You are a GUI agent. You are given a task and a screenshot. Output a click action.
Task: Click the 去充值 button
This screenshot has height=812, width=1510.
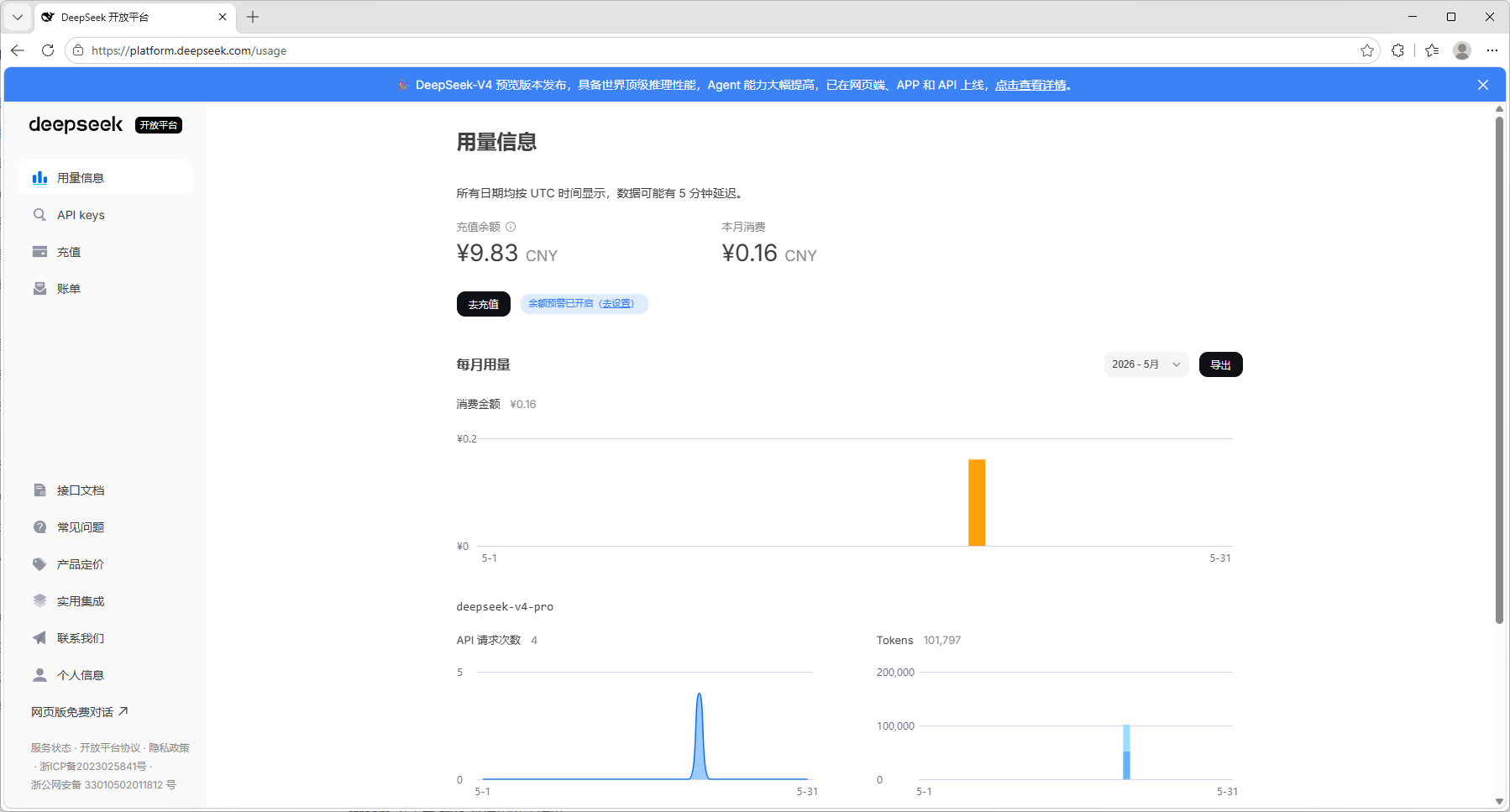484,304
